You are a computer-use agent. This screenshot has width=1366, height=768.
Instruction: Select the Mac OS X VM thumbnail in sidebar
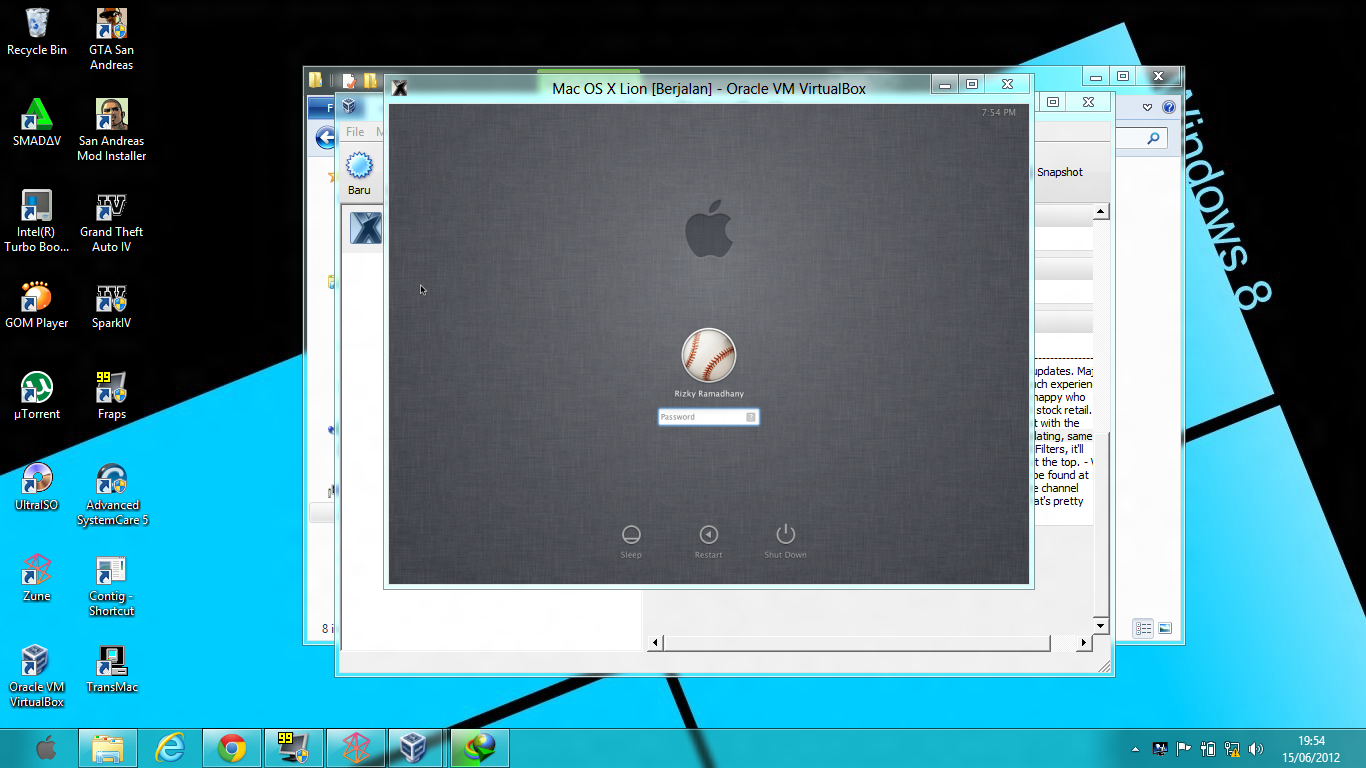click(x=364, y=228)
